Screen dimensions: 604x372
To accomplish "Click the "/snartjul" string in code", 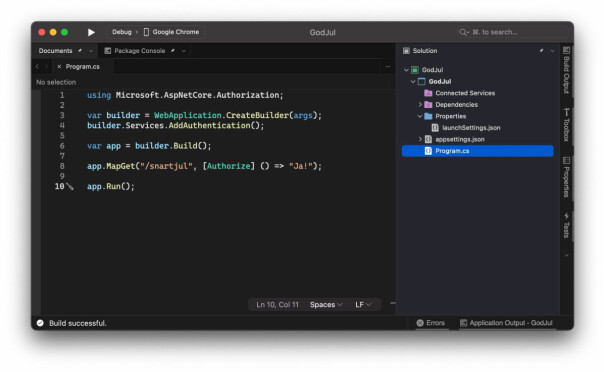I will pyautogui.click(x=166, y=166).
